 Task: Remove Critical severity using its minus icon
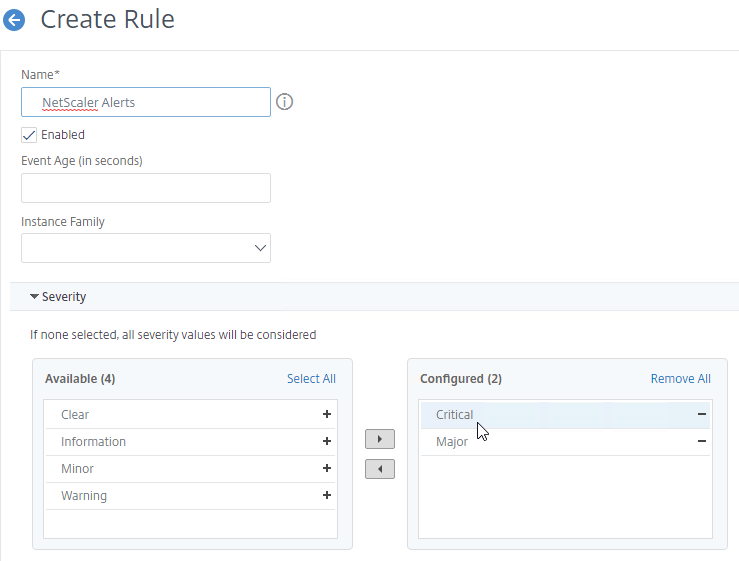702,414
